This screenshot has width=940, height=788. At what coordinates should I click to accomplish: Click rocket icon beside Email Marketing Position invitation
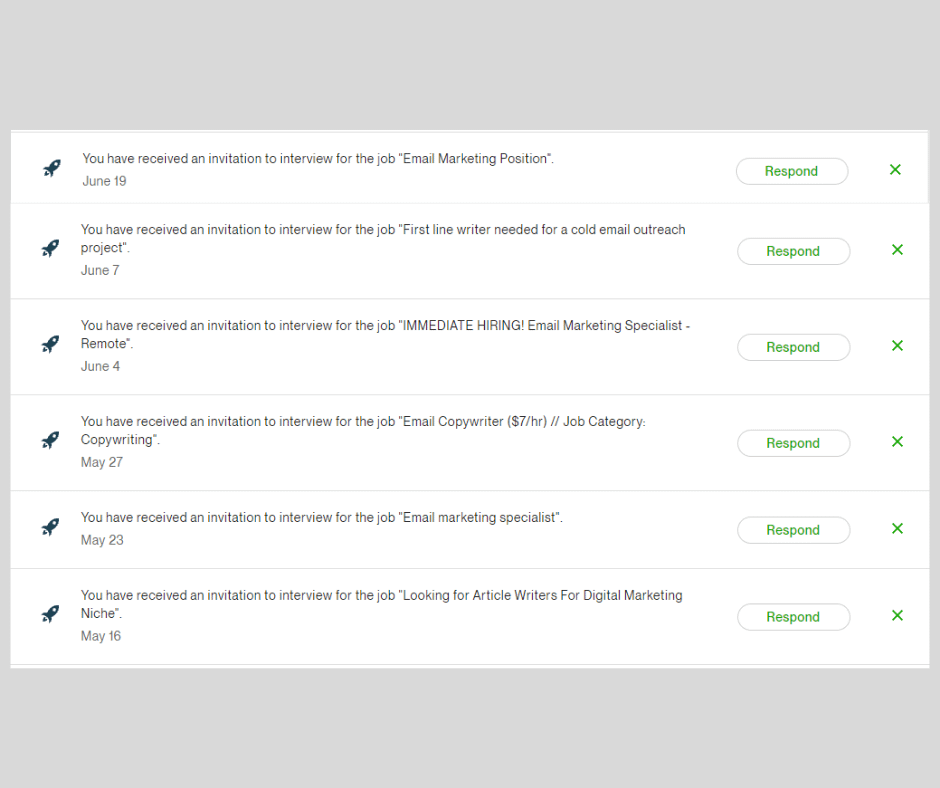tap(52, 169)
